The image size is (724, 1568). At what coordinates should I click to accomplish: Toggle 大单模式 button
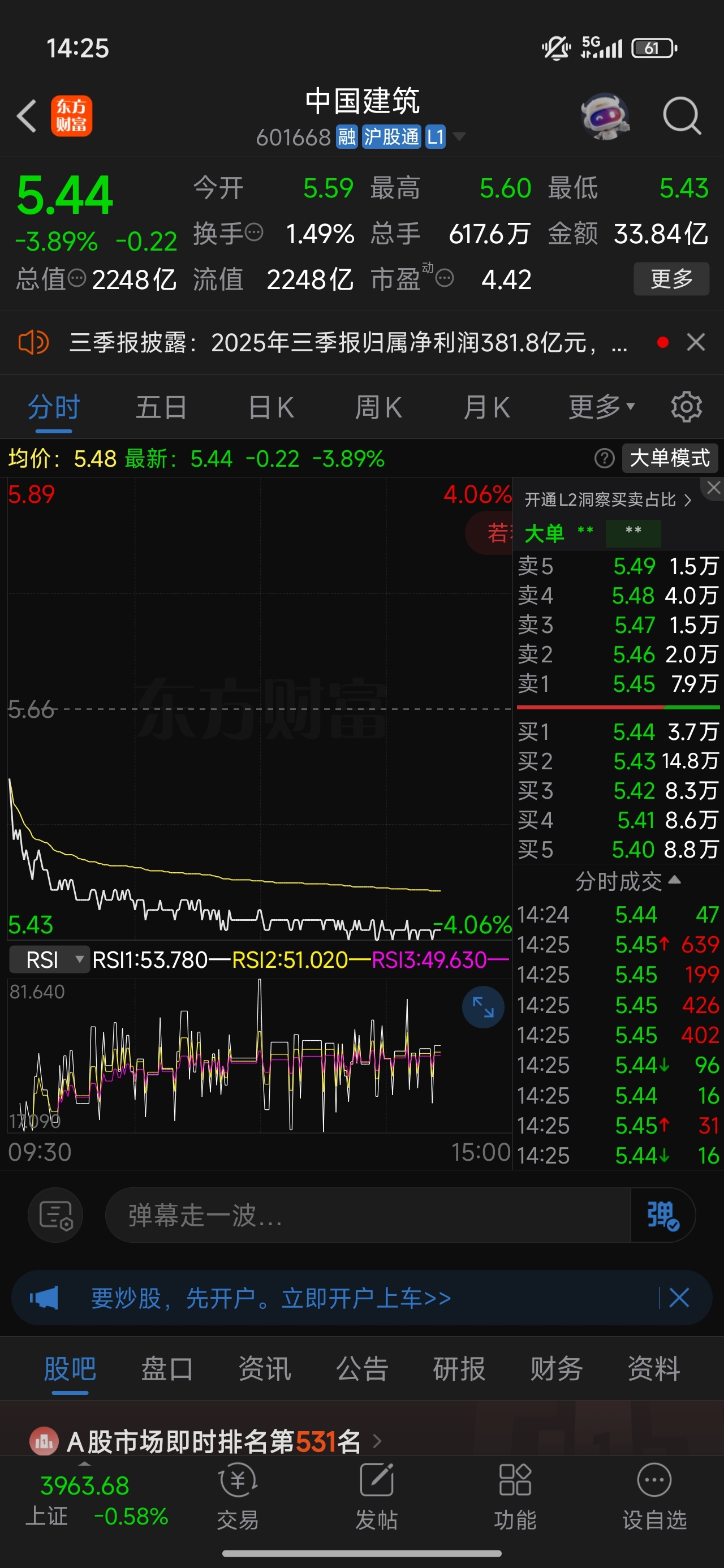(x=670, y=458)
